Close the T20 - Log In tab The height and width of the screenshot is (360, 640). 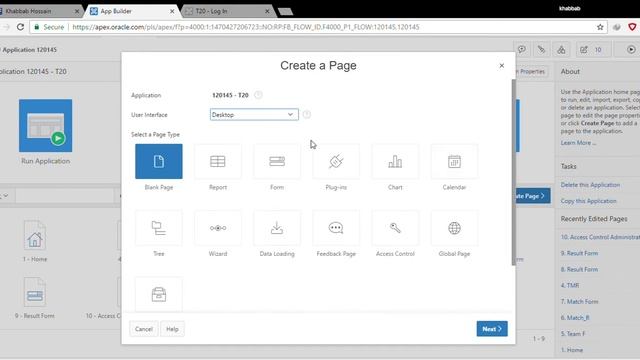tap(267, 11)
